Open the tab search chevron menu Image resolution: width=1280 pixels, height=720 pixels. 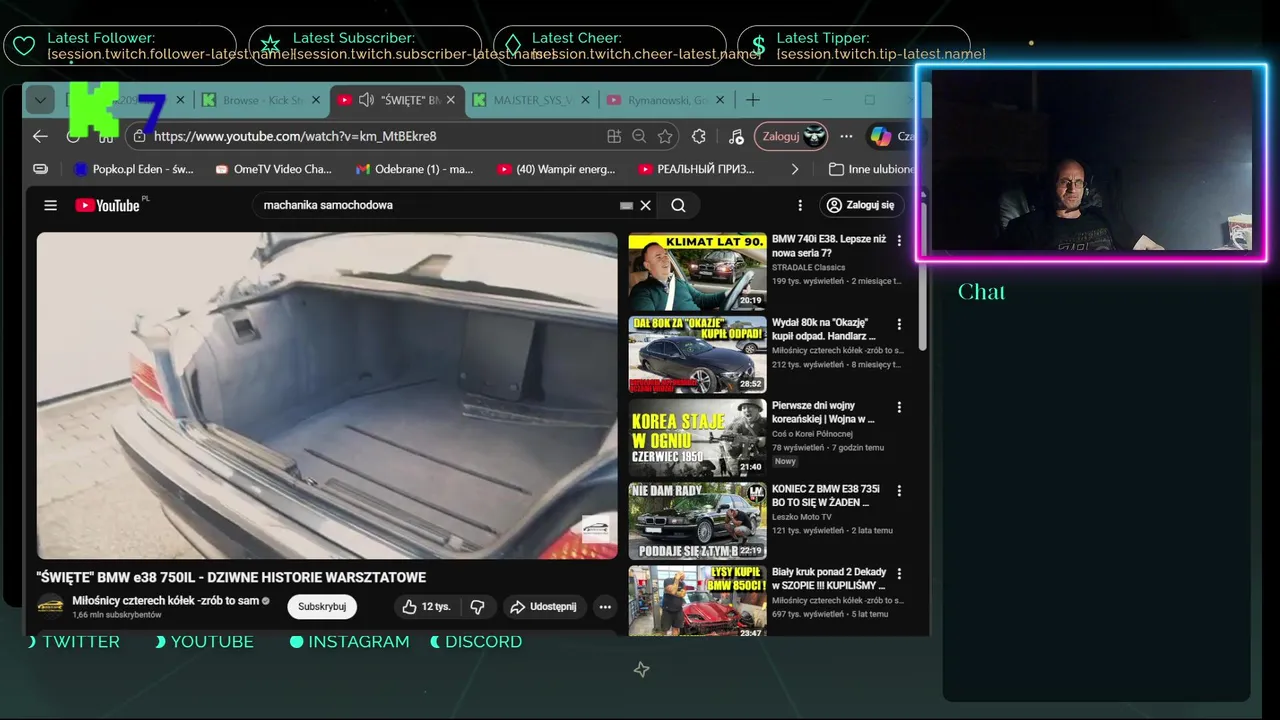[40, 100]
